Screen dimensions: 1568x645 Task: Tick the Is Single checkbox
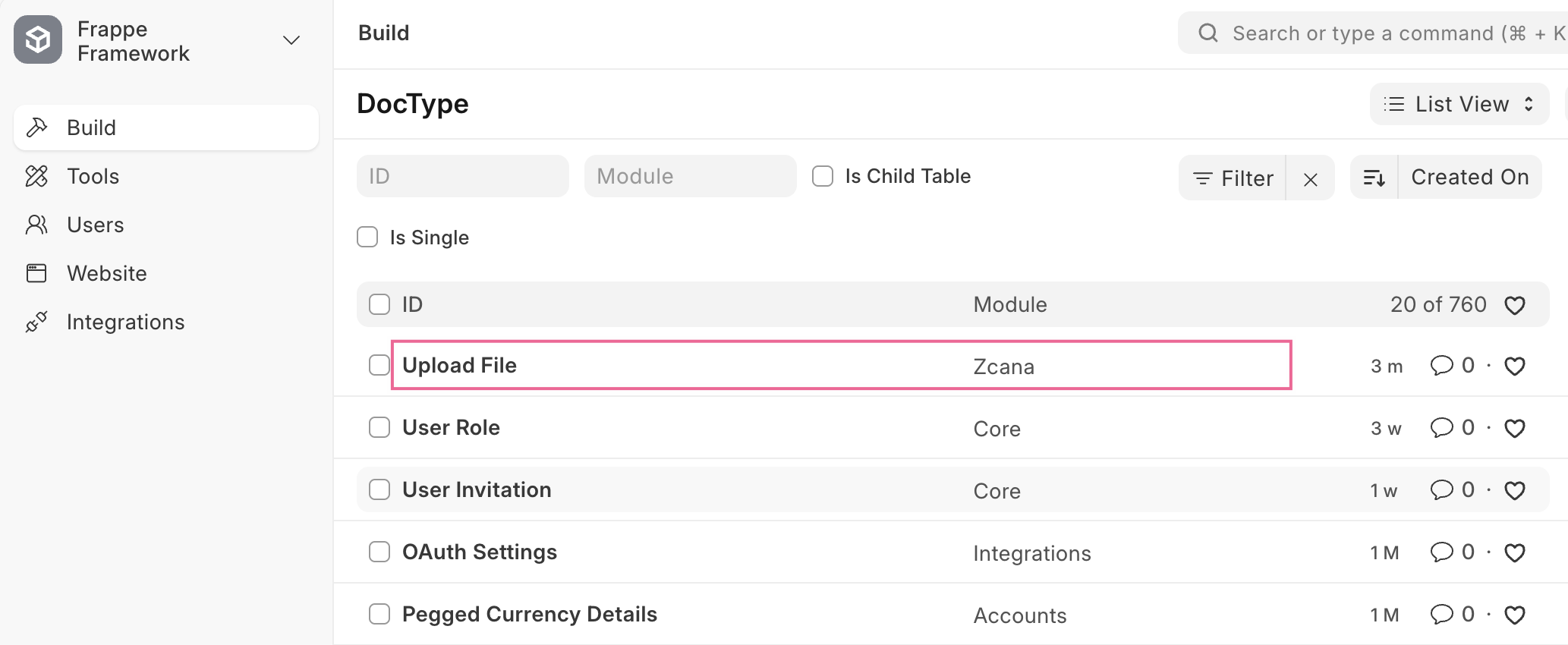point(367,238)
